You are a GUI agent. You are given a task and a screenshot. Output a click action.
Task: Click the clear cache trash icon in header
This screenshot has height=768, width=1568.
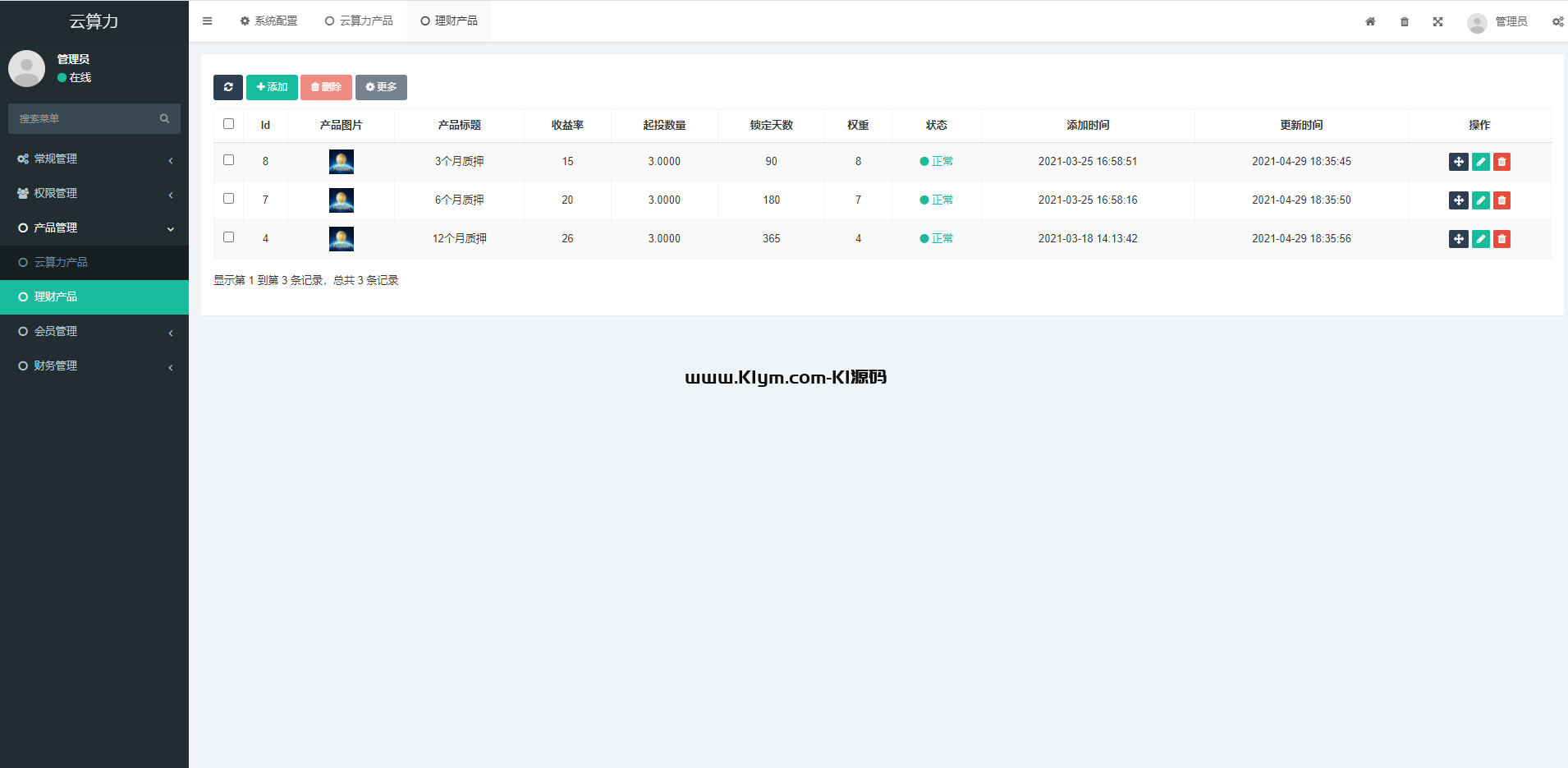click(x=1405, y=22)
